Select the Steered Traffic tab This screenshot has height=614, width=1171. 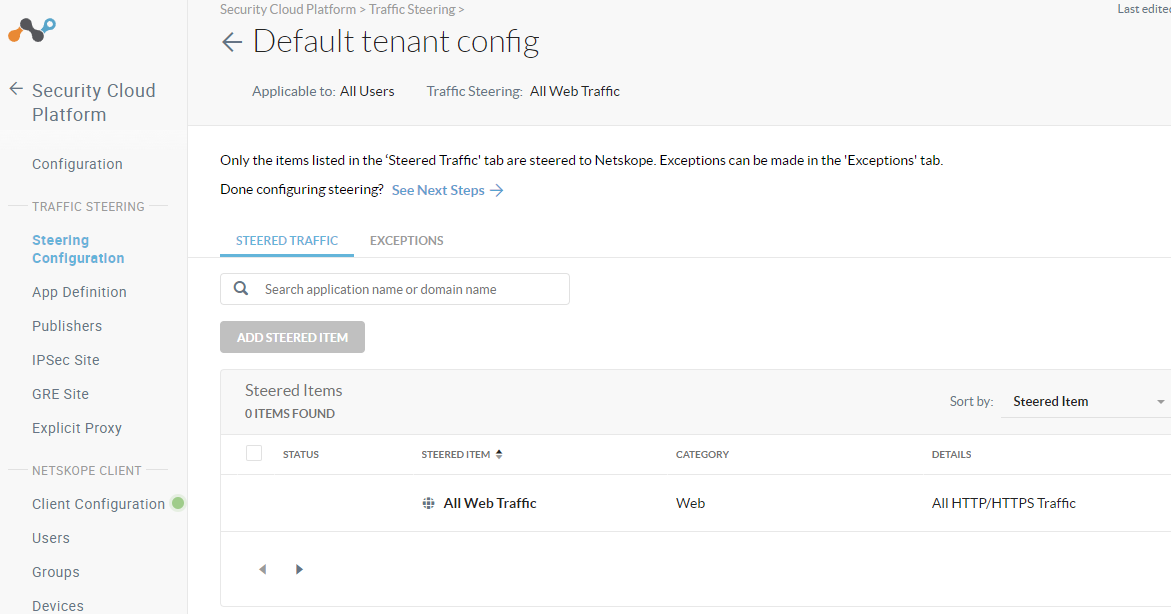(287, 241)
